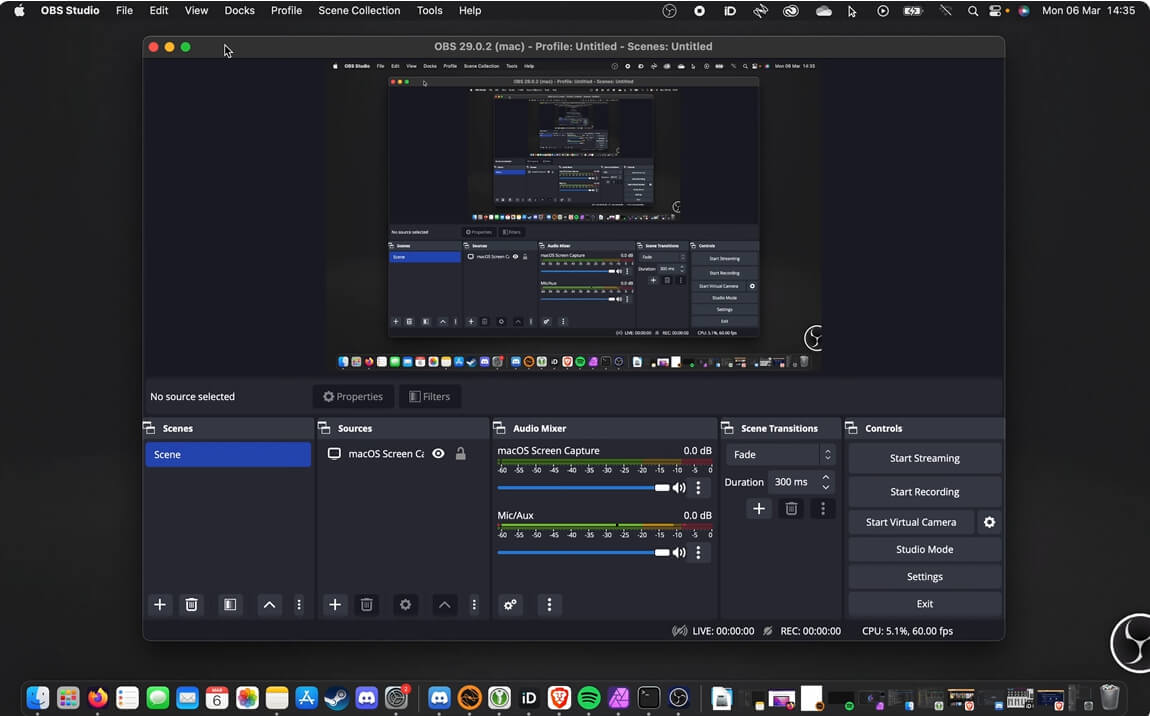Viewport: 1150px width, 716px height.
Task: Click Start Virtual Camera
Action: [911, 522]
